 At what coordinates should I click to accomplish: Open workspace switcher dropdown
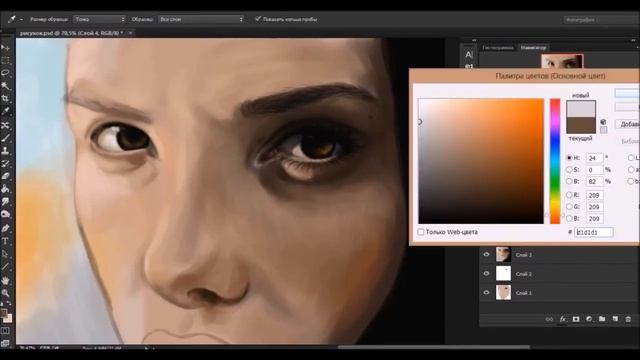tap(601, 20)
